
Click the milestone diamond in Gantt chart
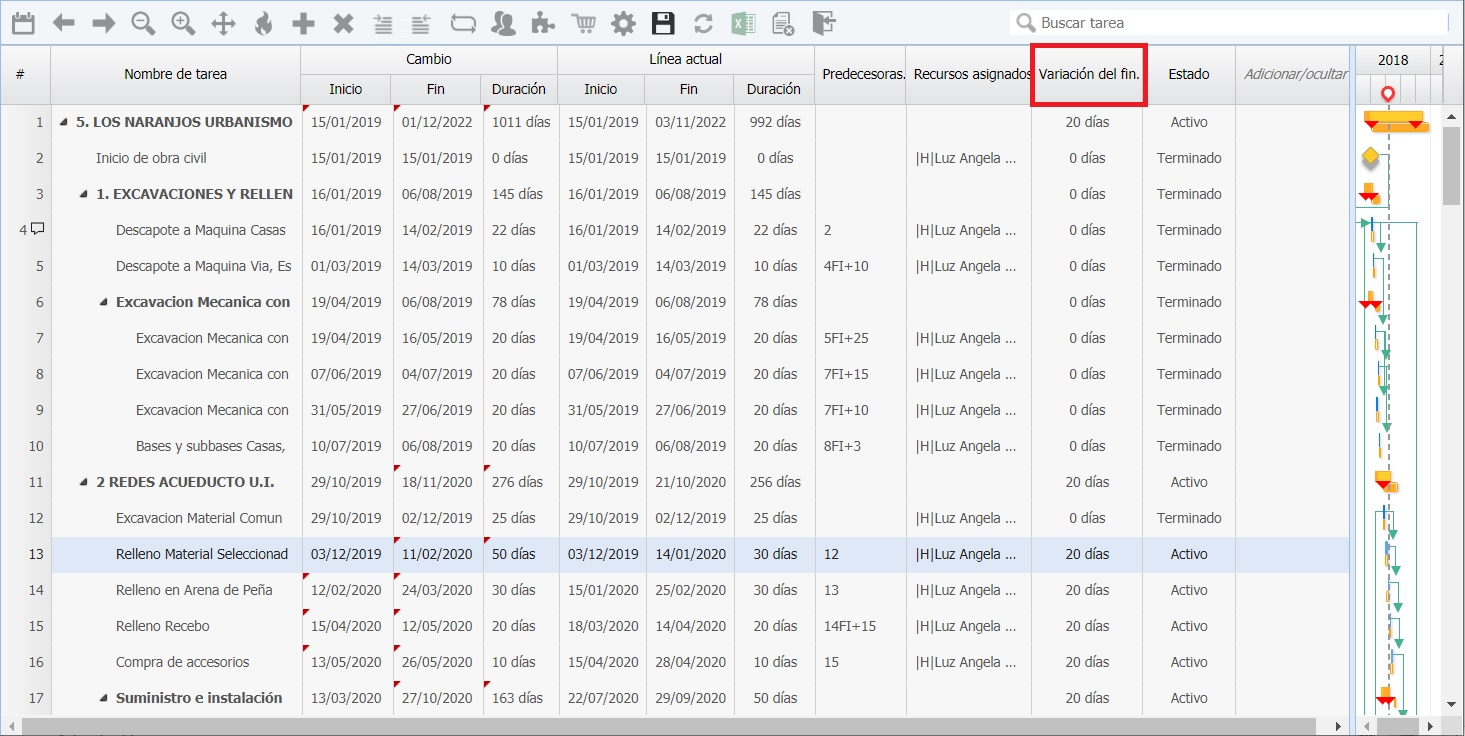tap(1370, 157)
